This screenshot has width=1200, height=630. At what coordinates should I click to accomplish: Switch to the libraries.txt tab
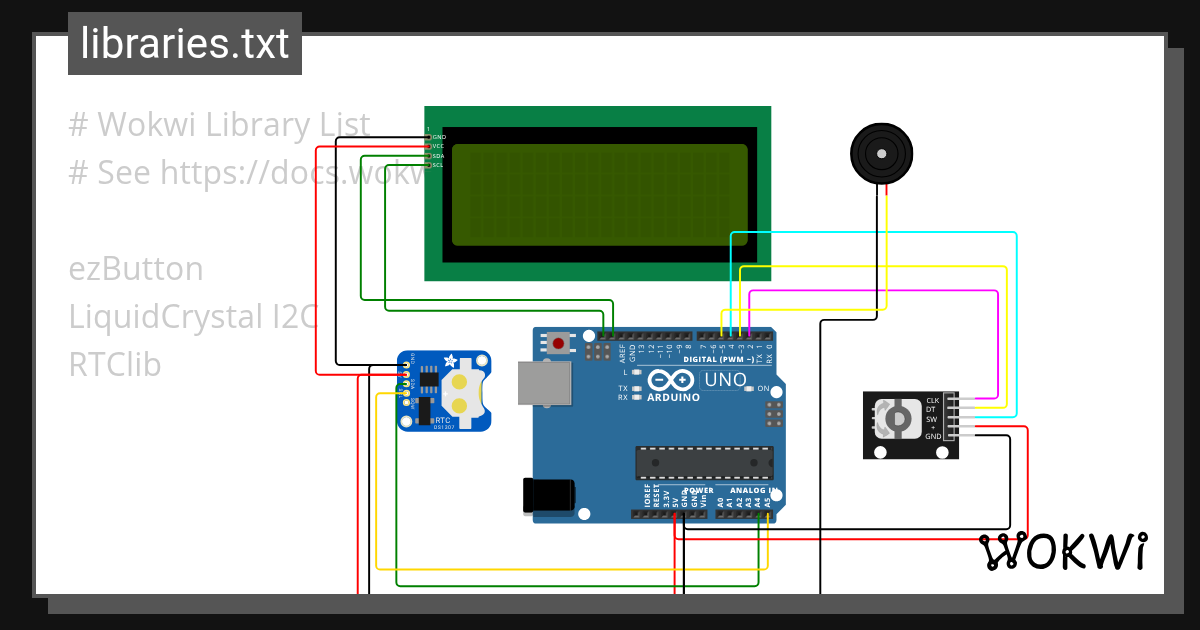(184, 42)
